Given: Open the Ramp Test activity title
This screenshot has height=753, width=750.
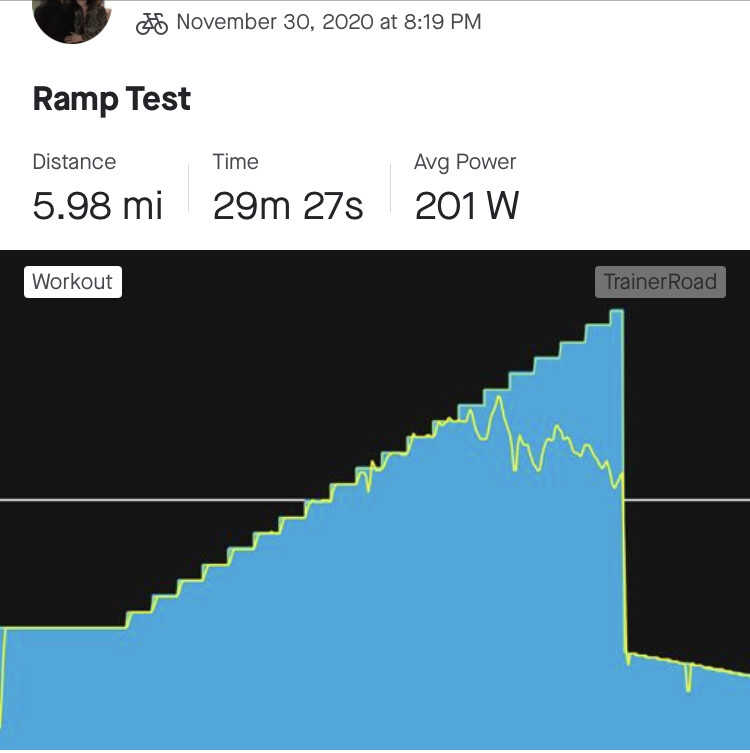Looking at the screenshot, I should (111, 99).
